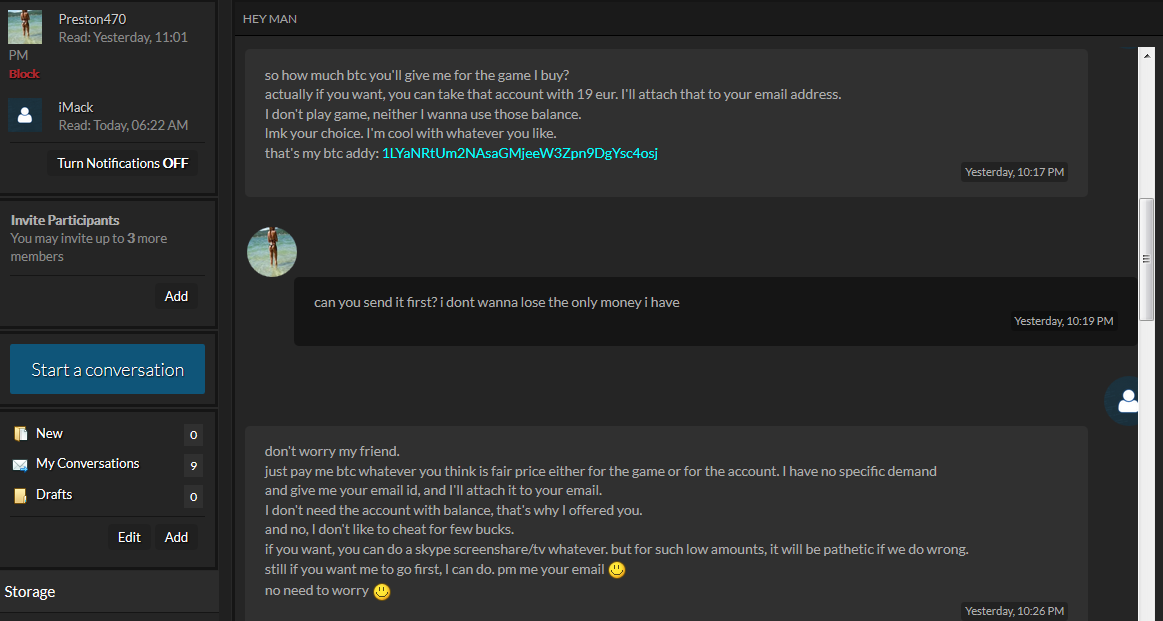Screen dimensions: 1163x621
Task: Open the New messages folder
Action: click(50, 433)
